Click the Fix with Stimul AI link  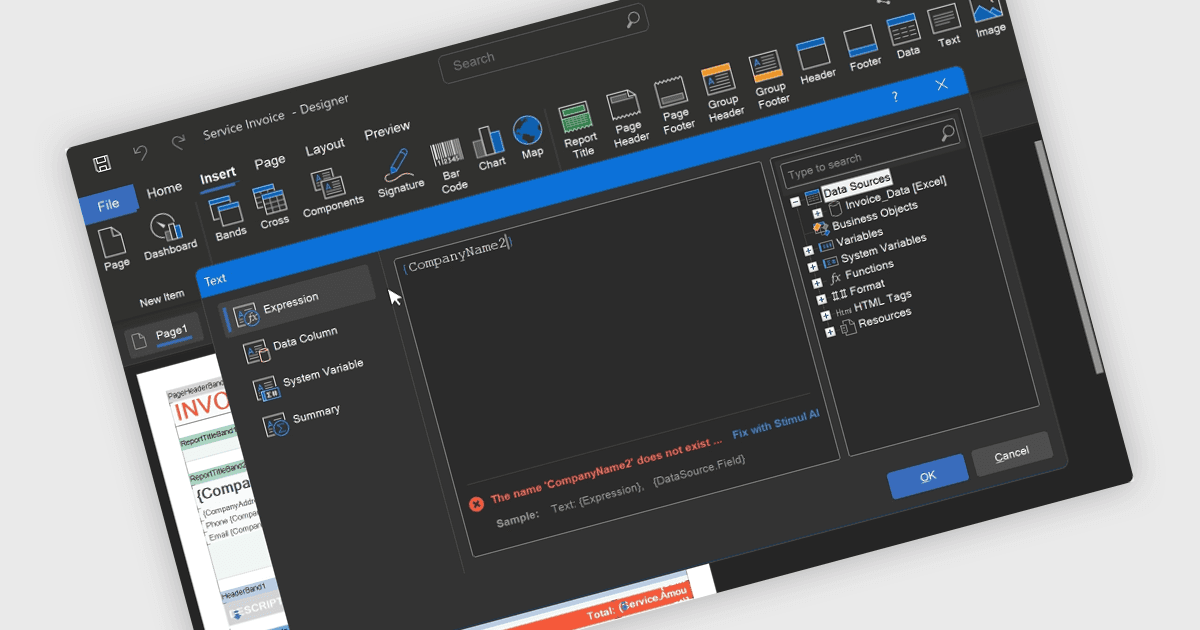776,423
